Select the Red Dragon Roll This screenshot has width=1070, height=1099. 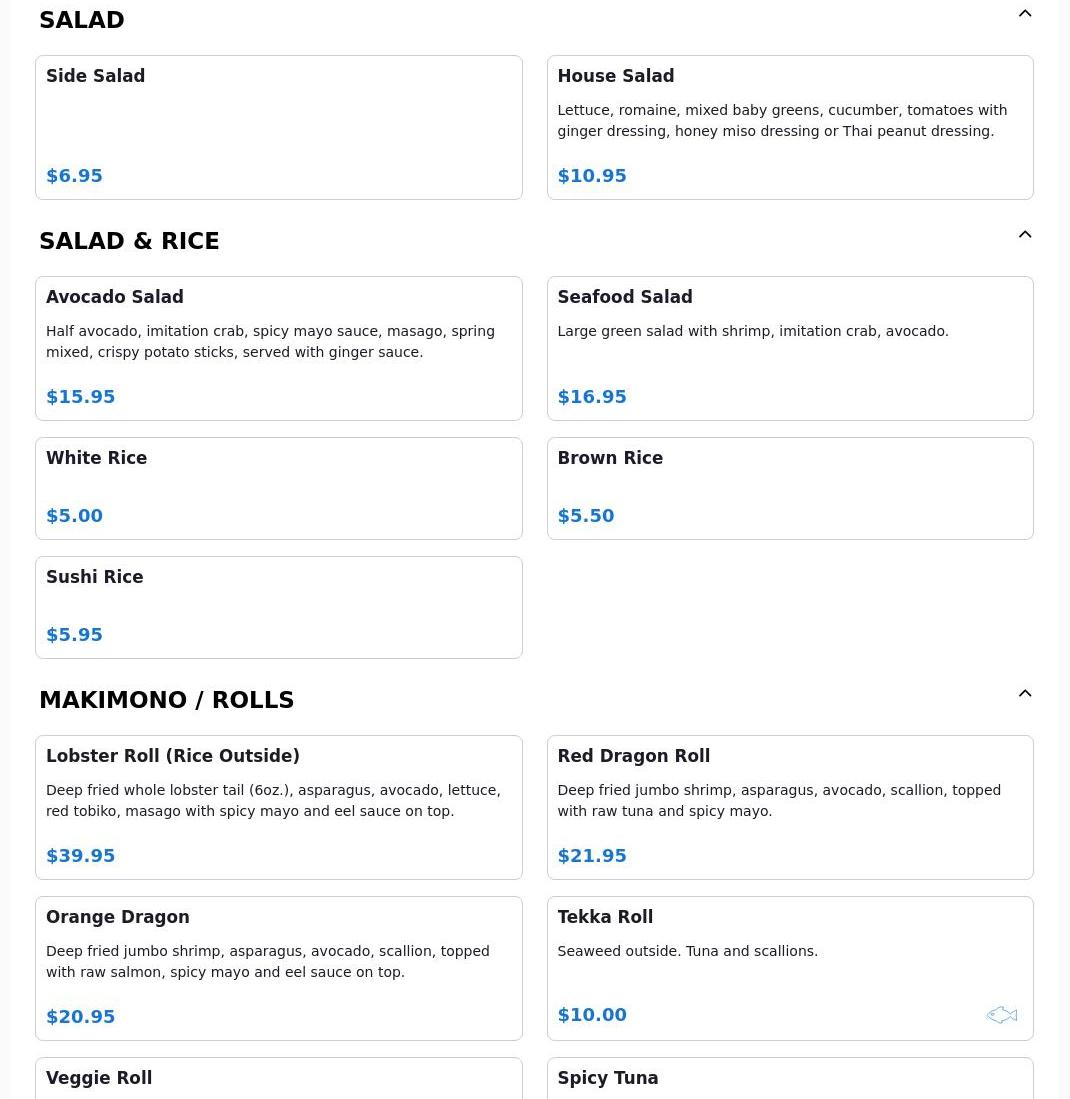pyautogui.click(x=789, y=807)
